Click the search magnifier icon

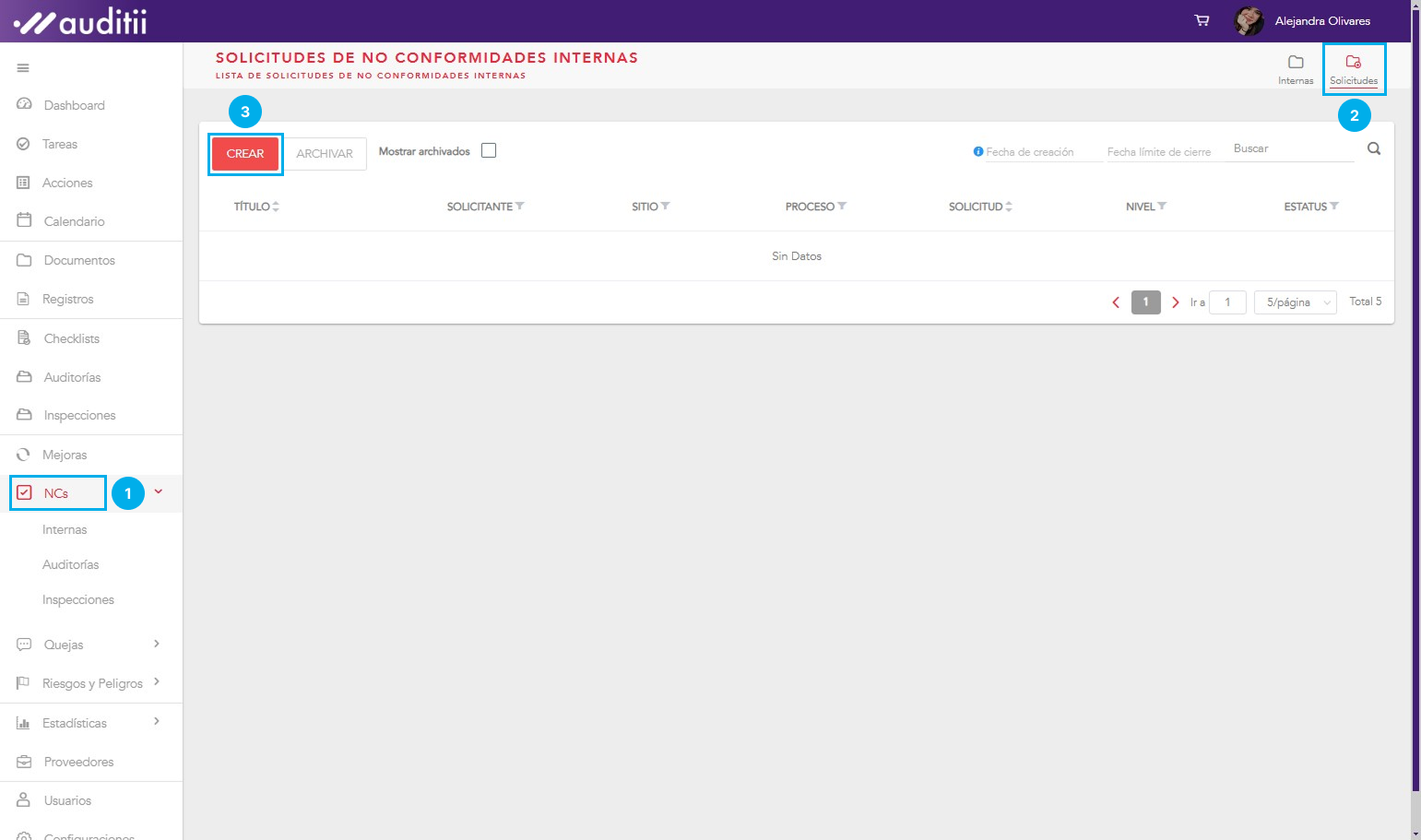[1373, 148]
